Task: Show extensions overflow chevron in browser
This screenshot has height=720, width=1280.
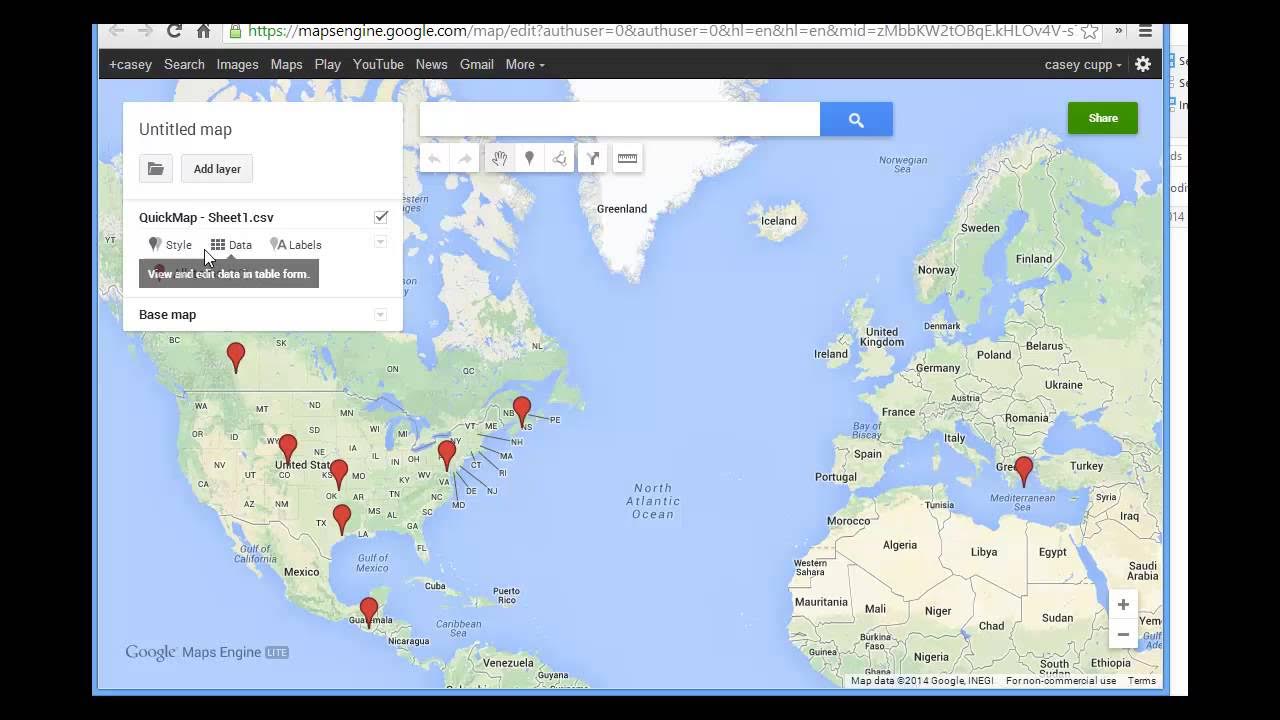Action: [x=1118, y=31]
